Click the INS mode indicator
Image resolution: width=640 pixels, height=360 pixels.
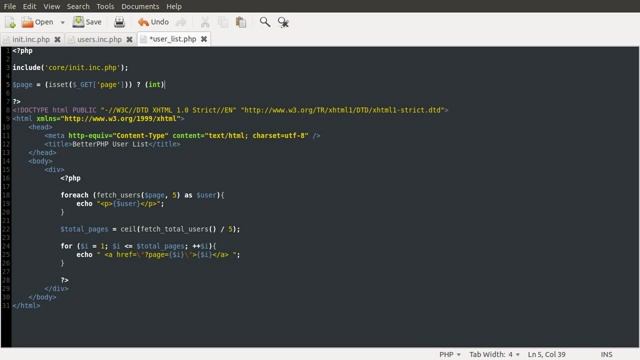tap(607, 354)
